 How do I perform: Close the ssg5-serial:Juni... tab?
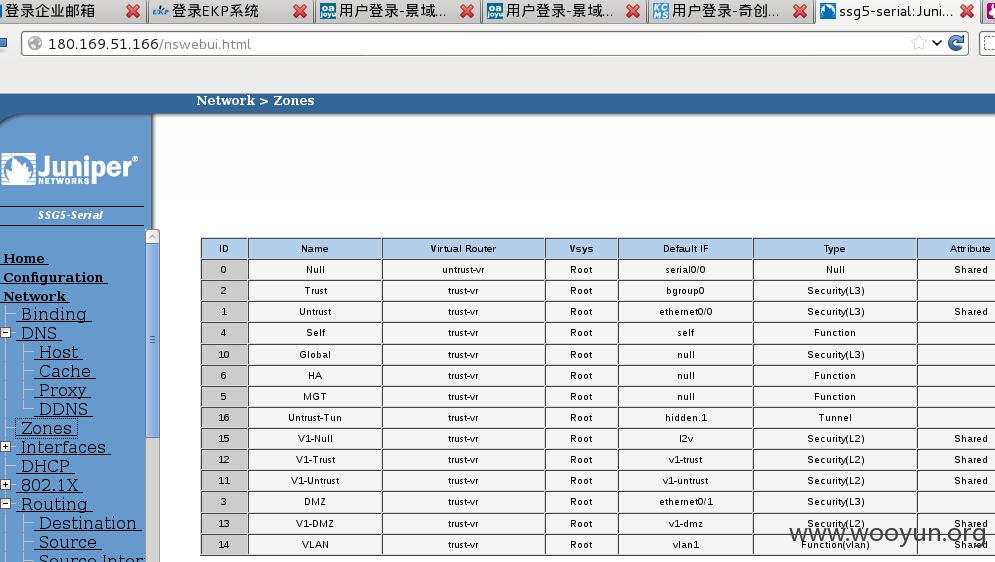[966, 11]
